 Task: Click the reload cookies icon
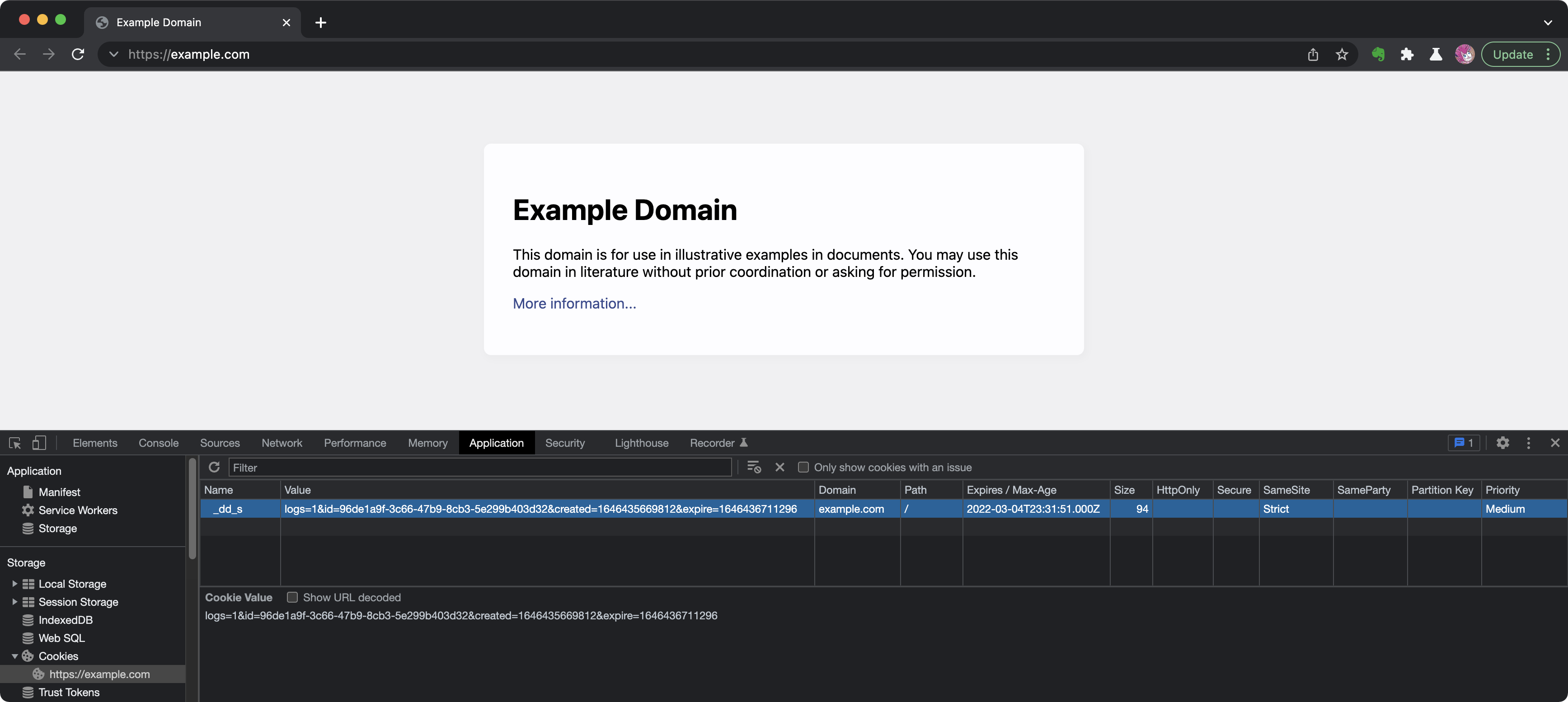click(214, 467)
